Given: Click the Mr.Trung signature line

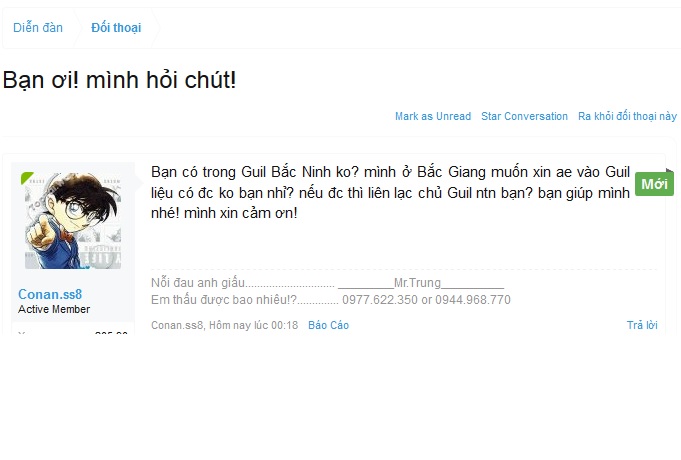Looking at the screenshot, I should click(x=327, y=283).
